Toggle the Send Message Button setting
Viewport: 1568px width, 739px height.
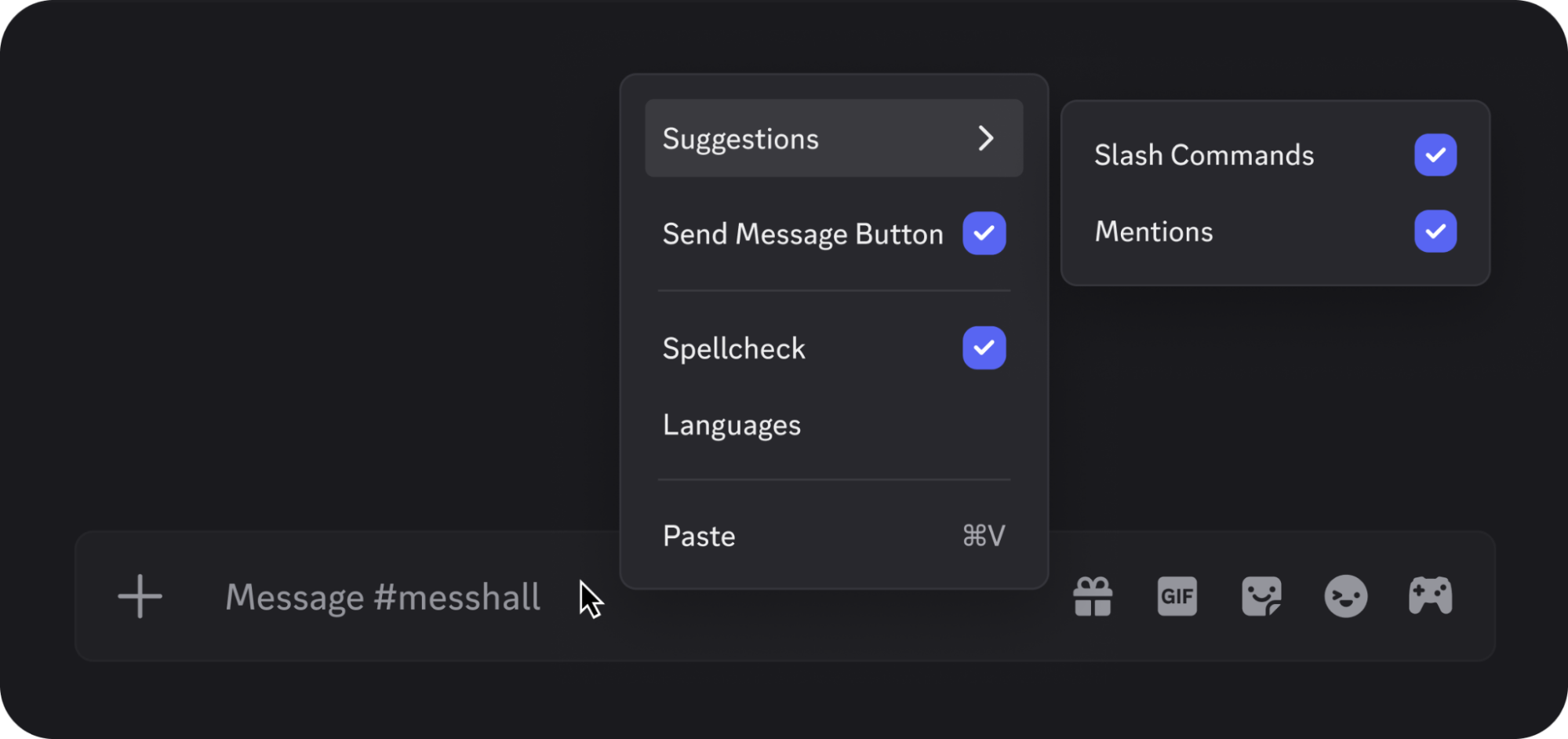(984, 232)
